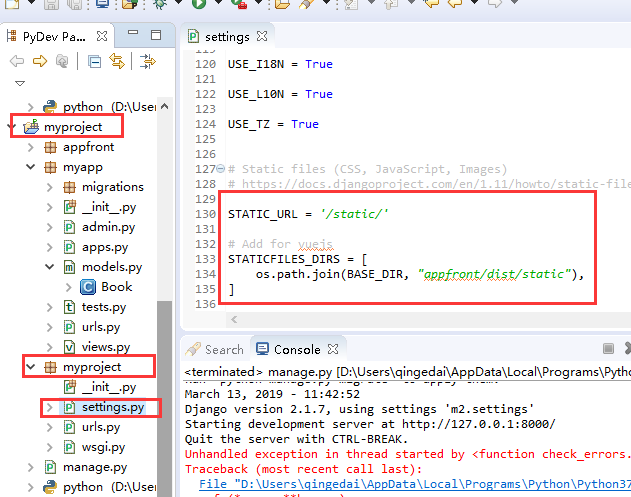Screen dimensions: 631x497
Task: Expand the Book class node
Action: pyautogui.click(x=68, y=287)
